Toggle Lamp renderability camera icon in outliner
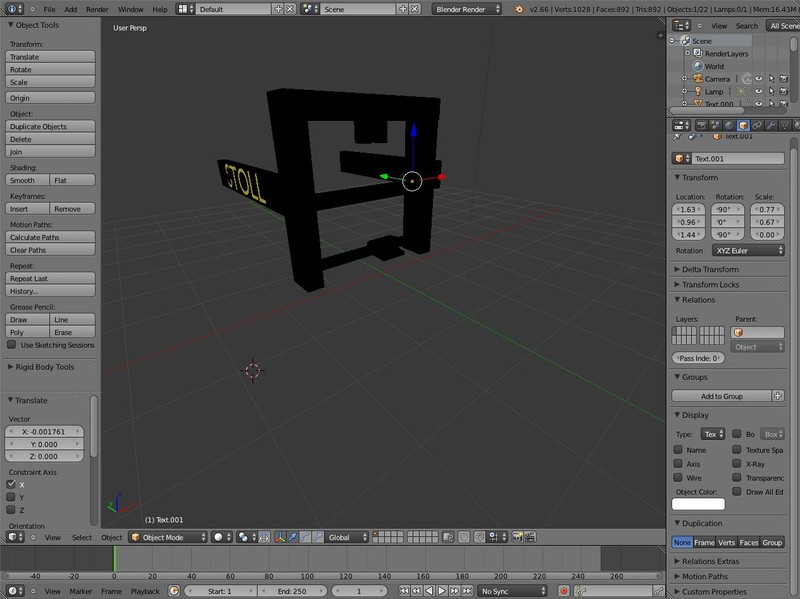The height and width of the screenshot is (599, 800). [784, 91]
